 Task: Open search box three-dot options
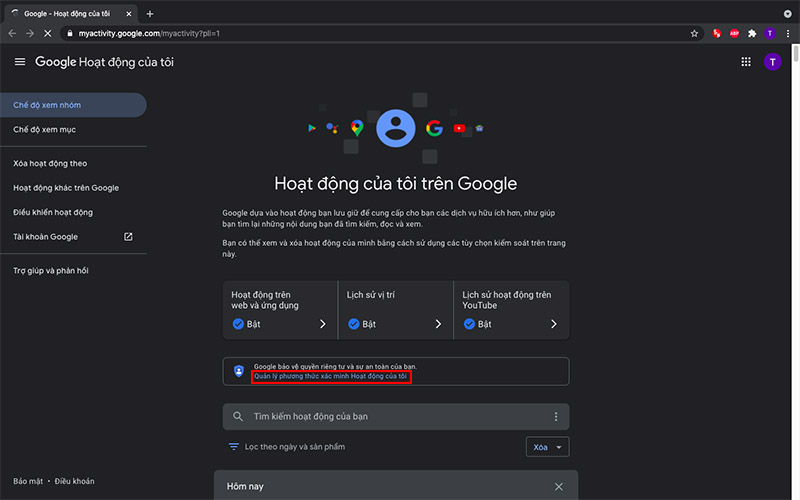pyautogui.click(x=556, y=416)
